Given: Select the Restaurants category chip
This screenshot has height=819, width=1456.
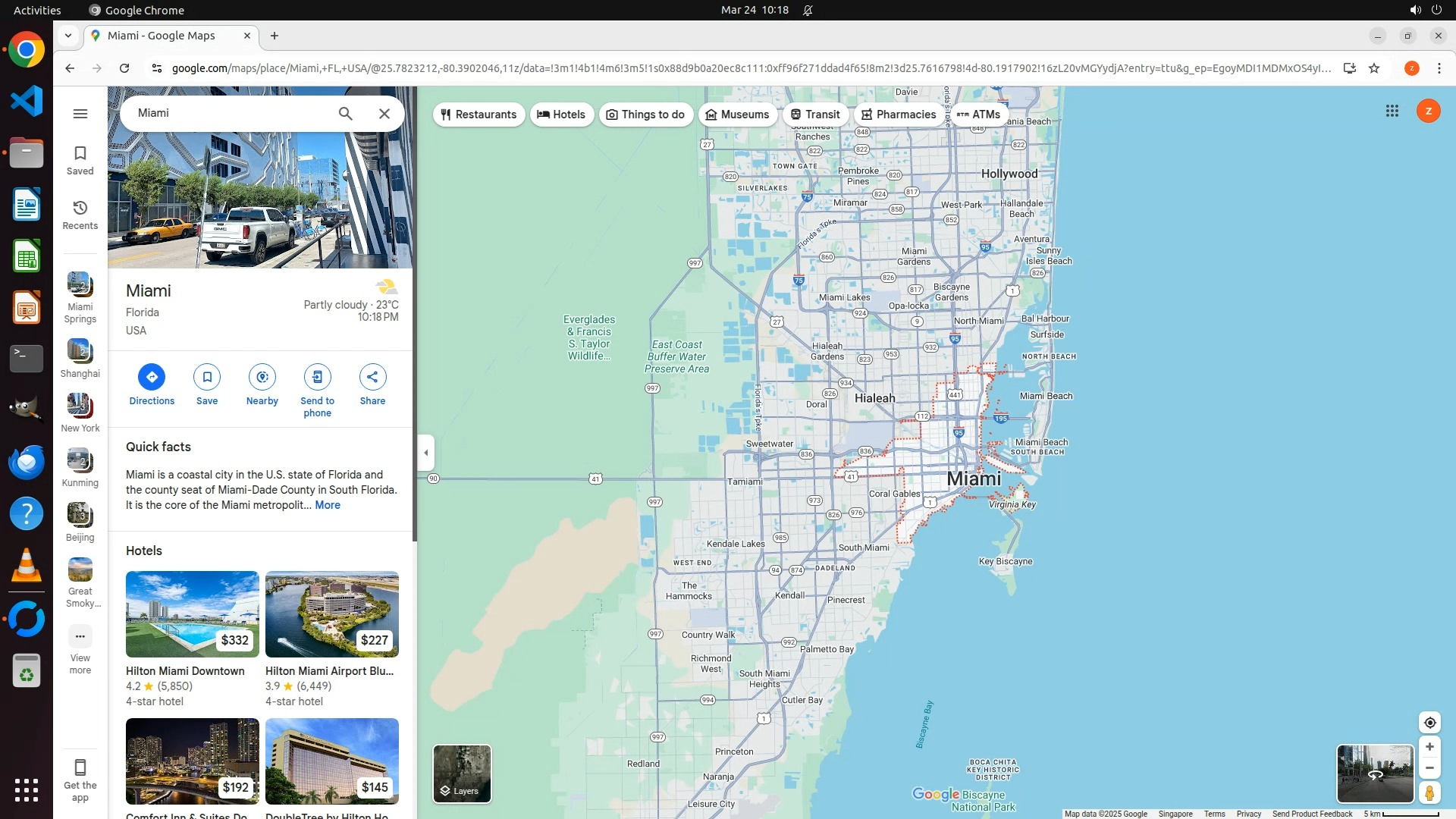Looking at the screenshot, I should 479,115.
